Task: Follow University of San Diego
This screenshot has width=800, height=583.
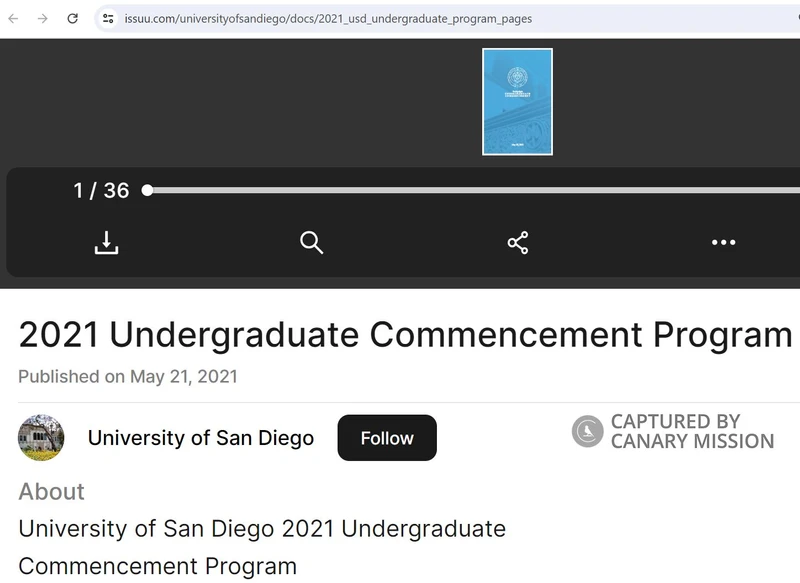Action: (x=387, y=438)
